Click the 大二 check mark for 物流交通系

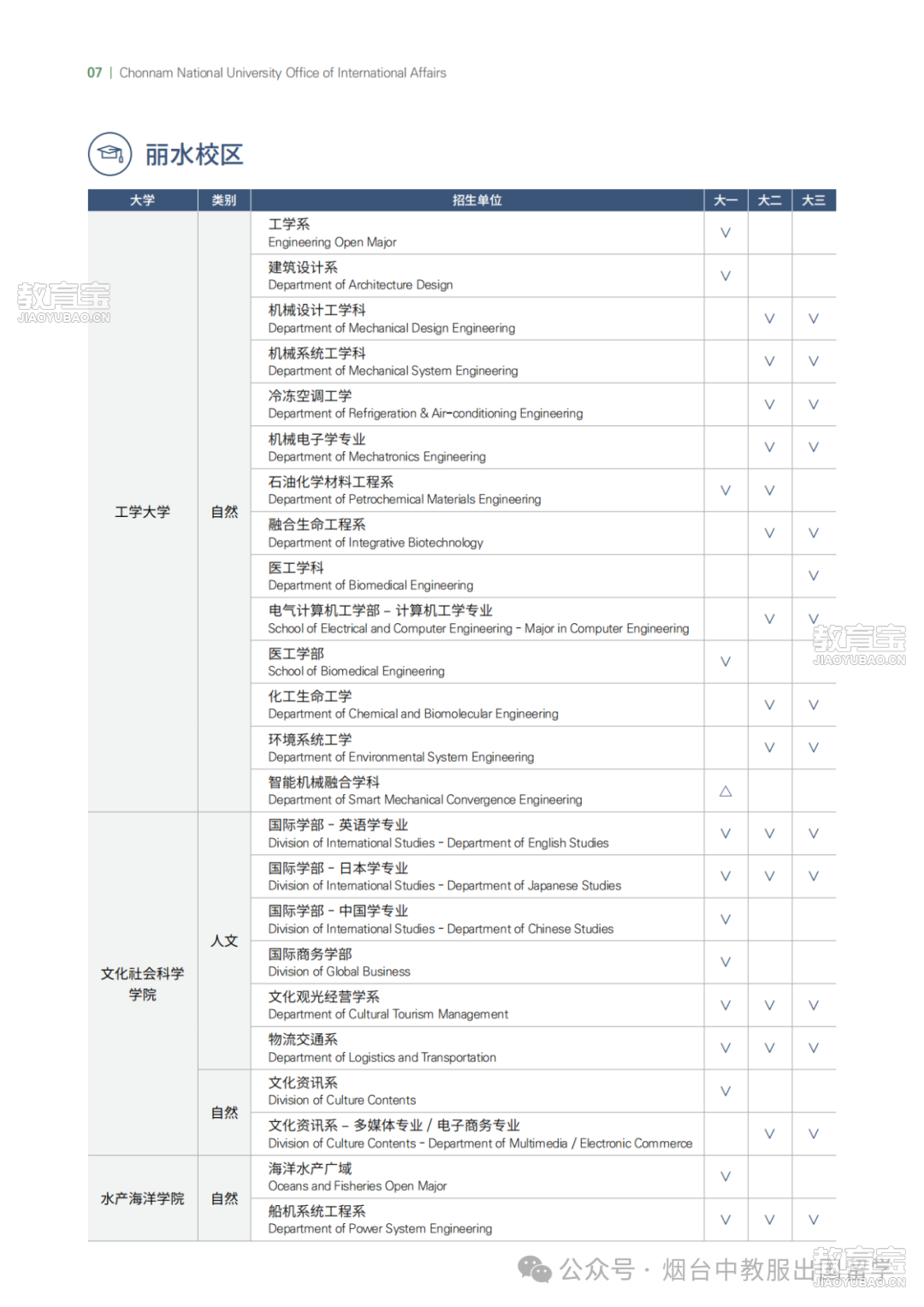(x=770, y=1048)
